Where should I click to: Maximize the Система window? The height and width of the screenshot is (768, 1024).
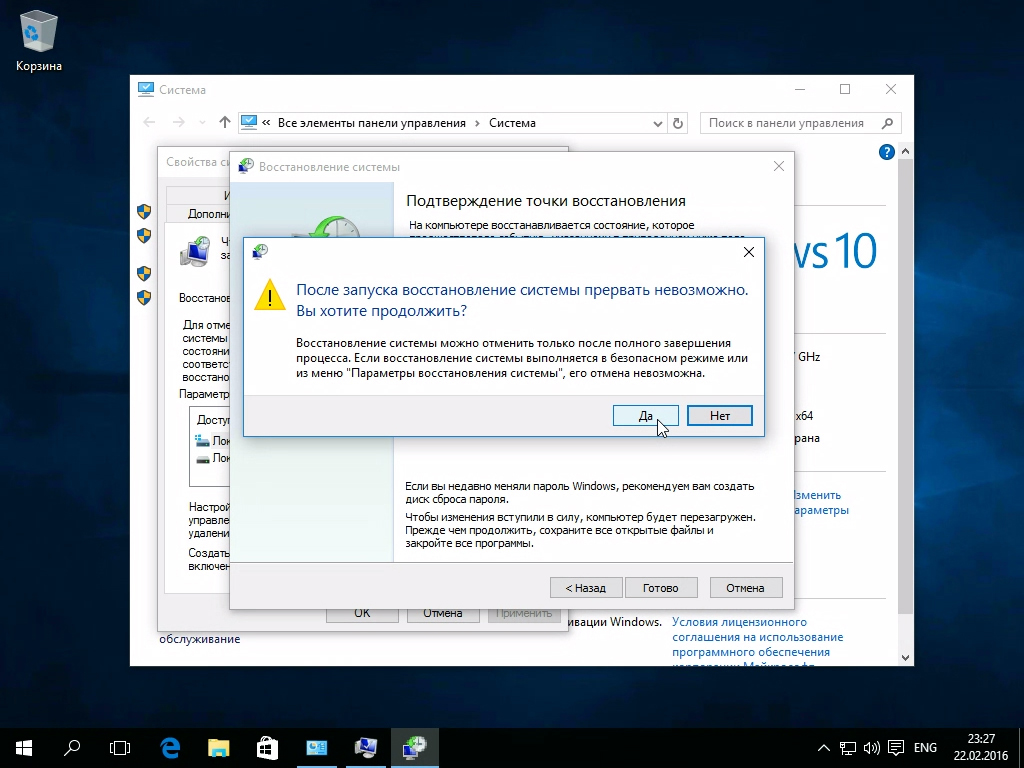[x=845, y=89]
